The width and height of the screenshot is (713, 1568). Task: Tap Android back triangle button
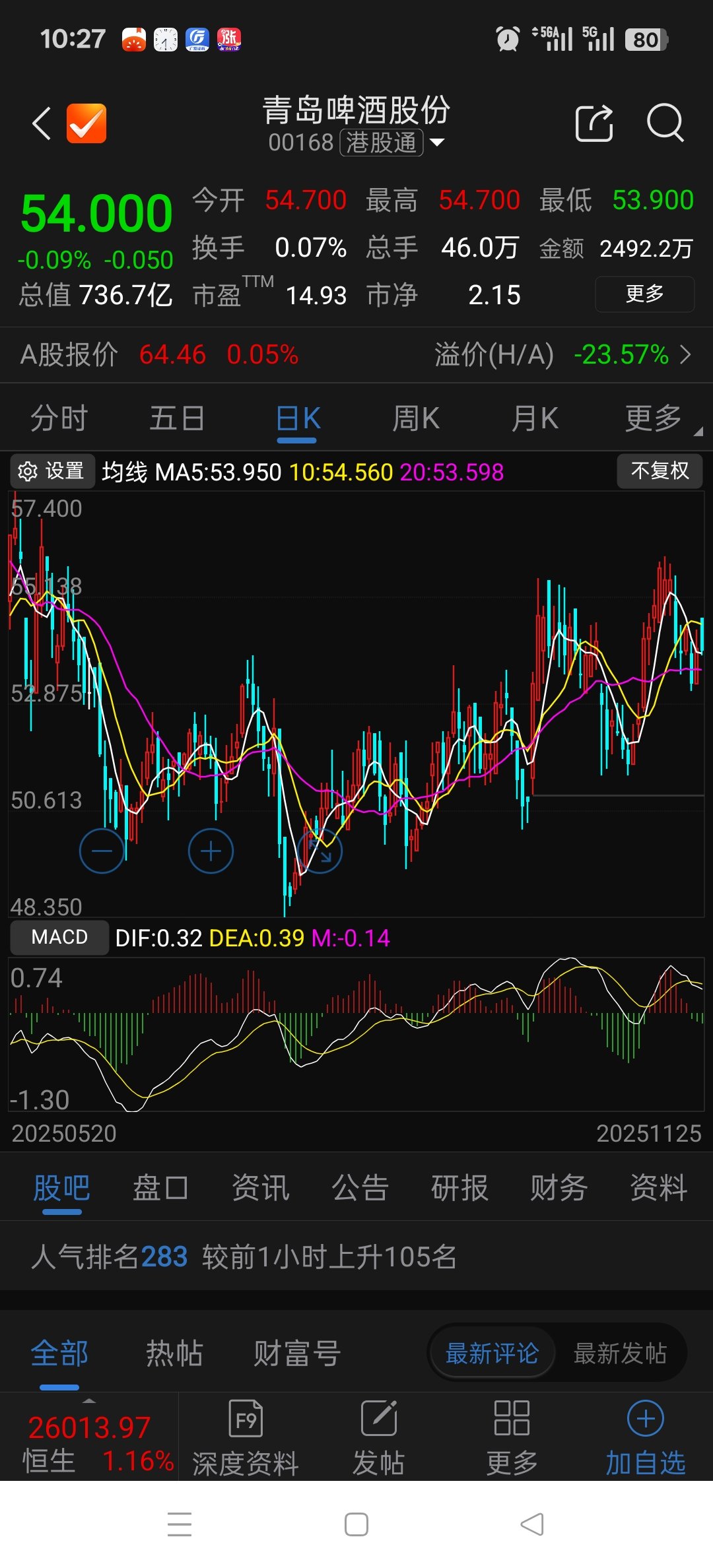(x=533, y=1524)
